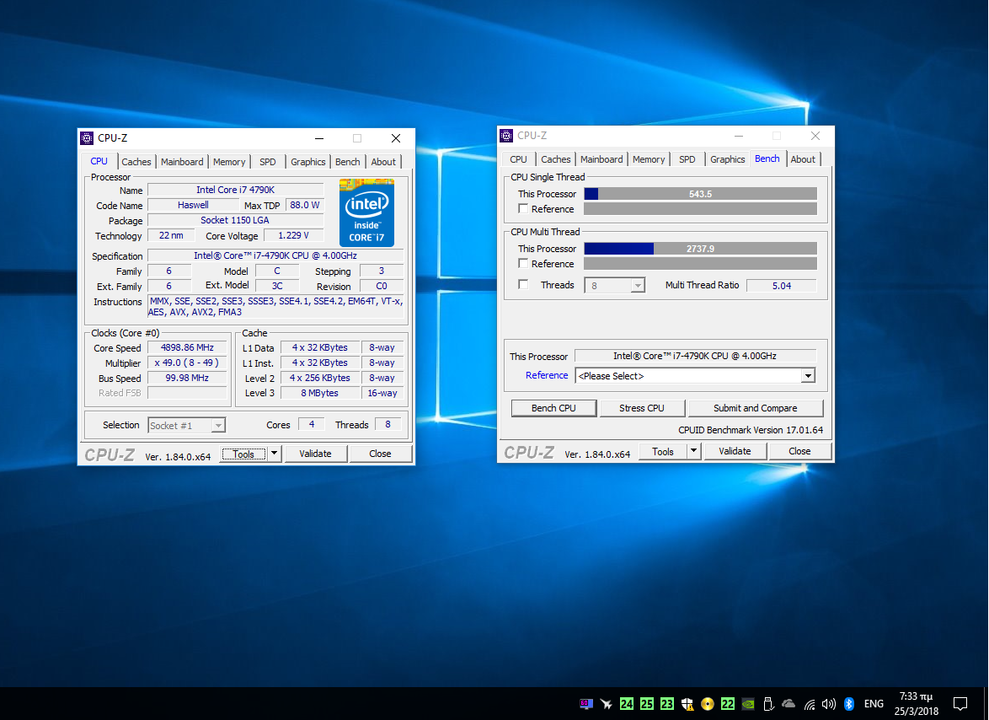The image size is (989, 720).
Task: Click the temperature tray icon showing 25
Action: 647,704
